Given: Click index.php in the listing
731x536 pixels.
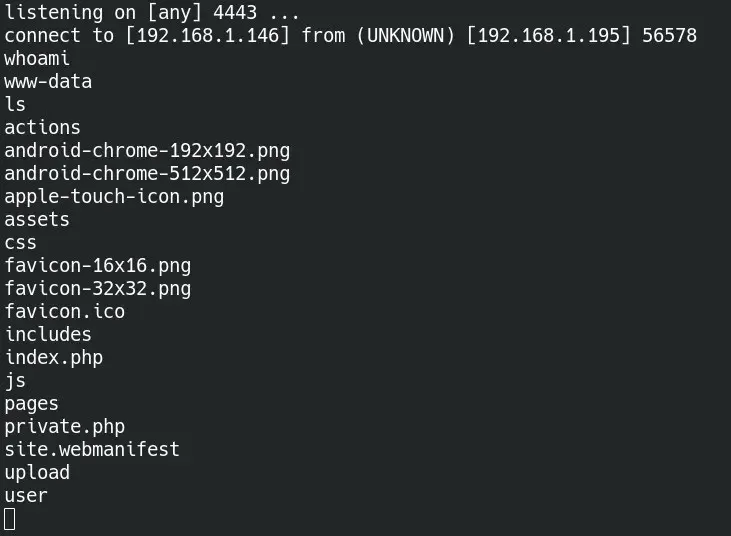Looking at the screenshot, I should click(x=54, y=357).
